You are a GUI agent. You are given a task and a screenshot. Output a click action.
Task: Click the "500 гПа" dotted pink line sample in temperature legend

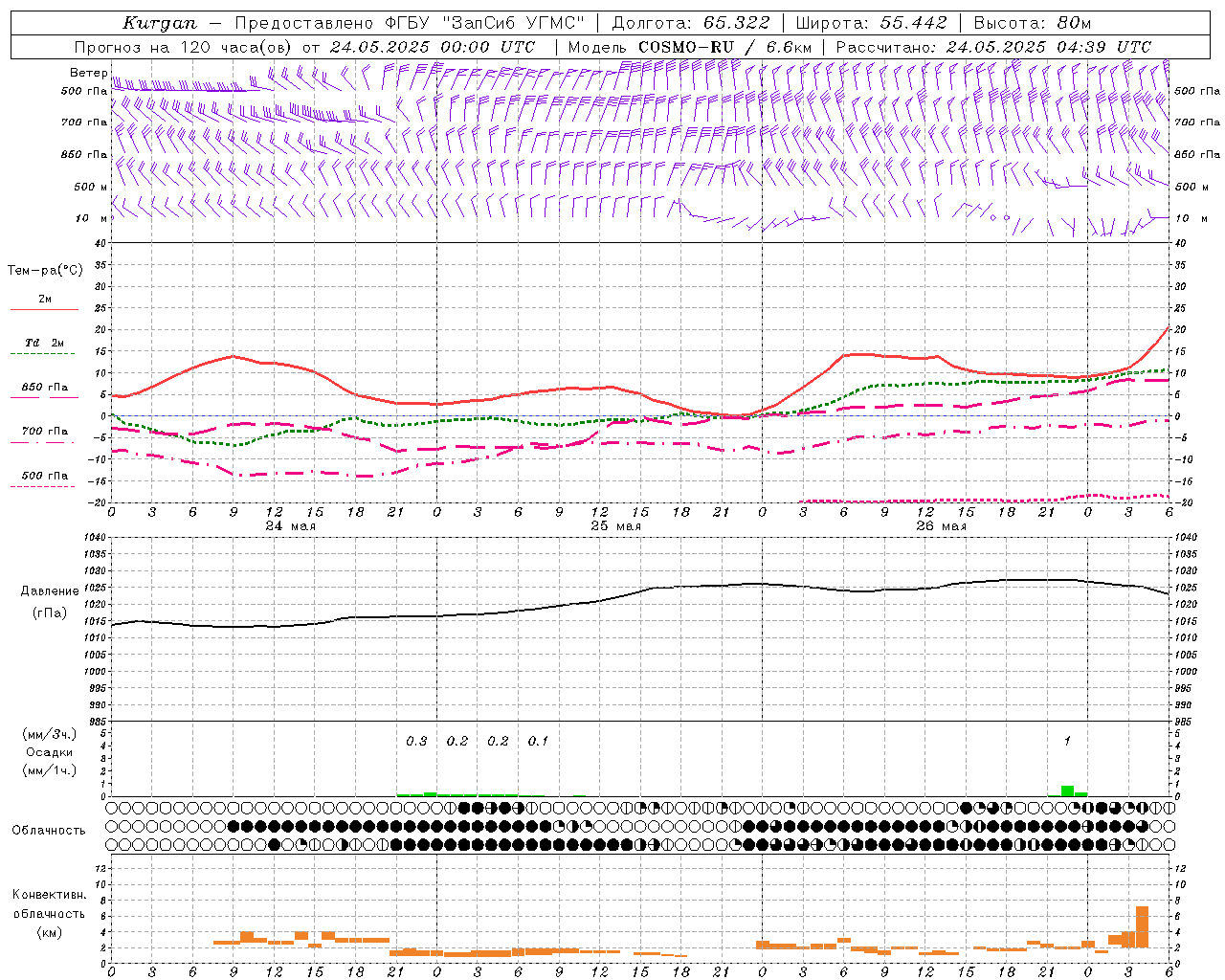(x=43, y=487)
